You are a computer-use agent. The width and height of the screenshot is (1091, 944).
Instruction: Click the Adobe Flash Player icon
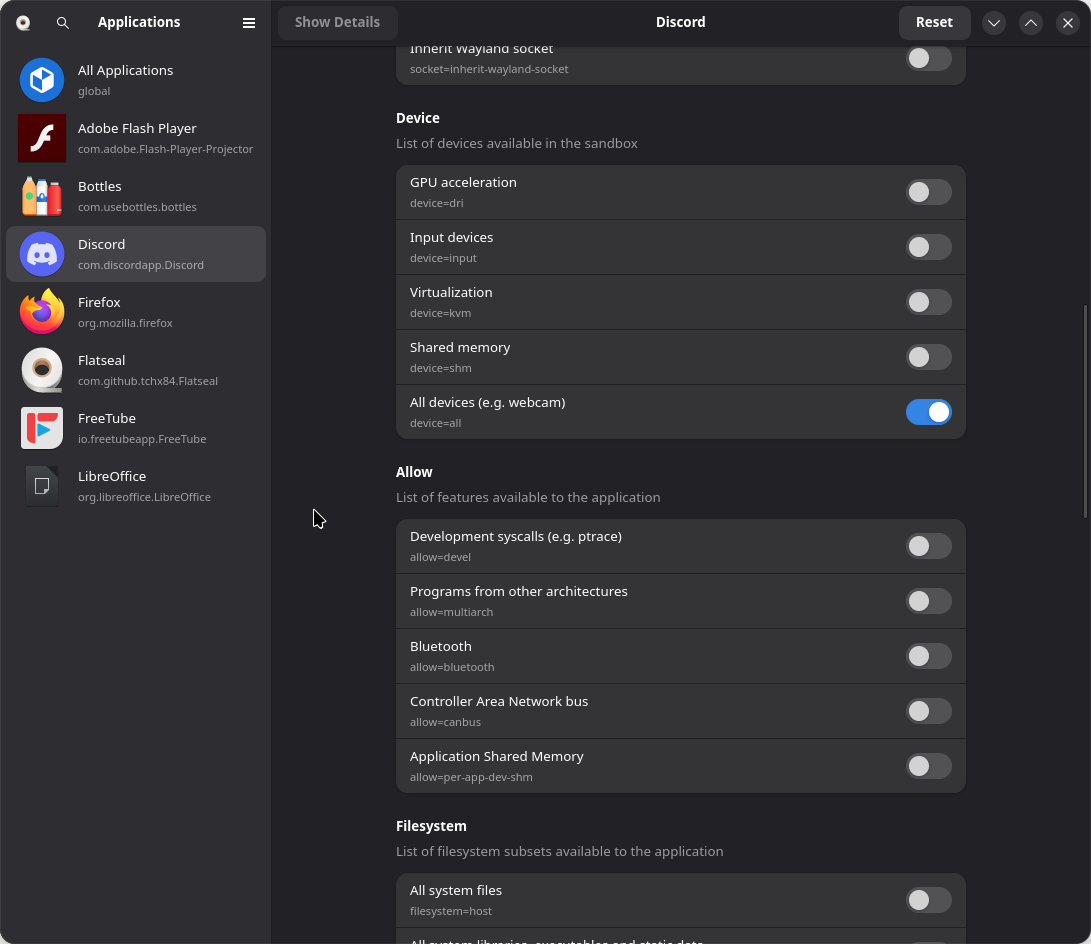point(42,138)
